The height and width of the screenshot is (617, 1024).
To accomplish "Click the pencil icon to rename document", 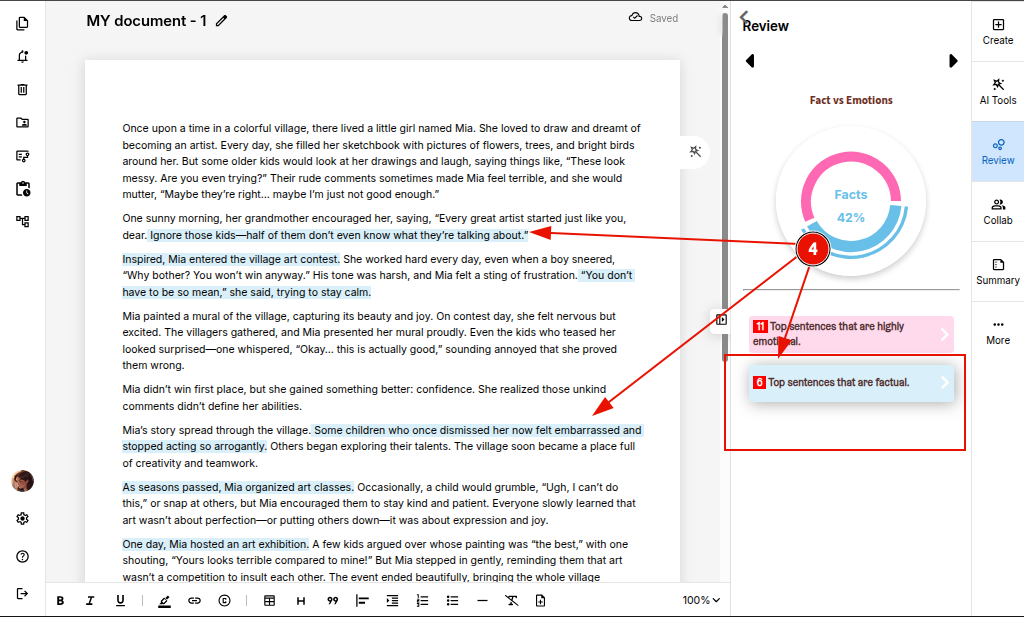I will (221, 21).
